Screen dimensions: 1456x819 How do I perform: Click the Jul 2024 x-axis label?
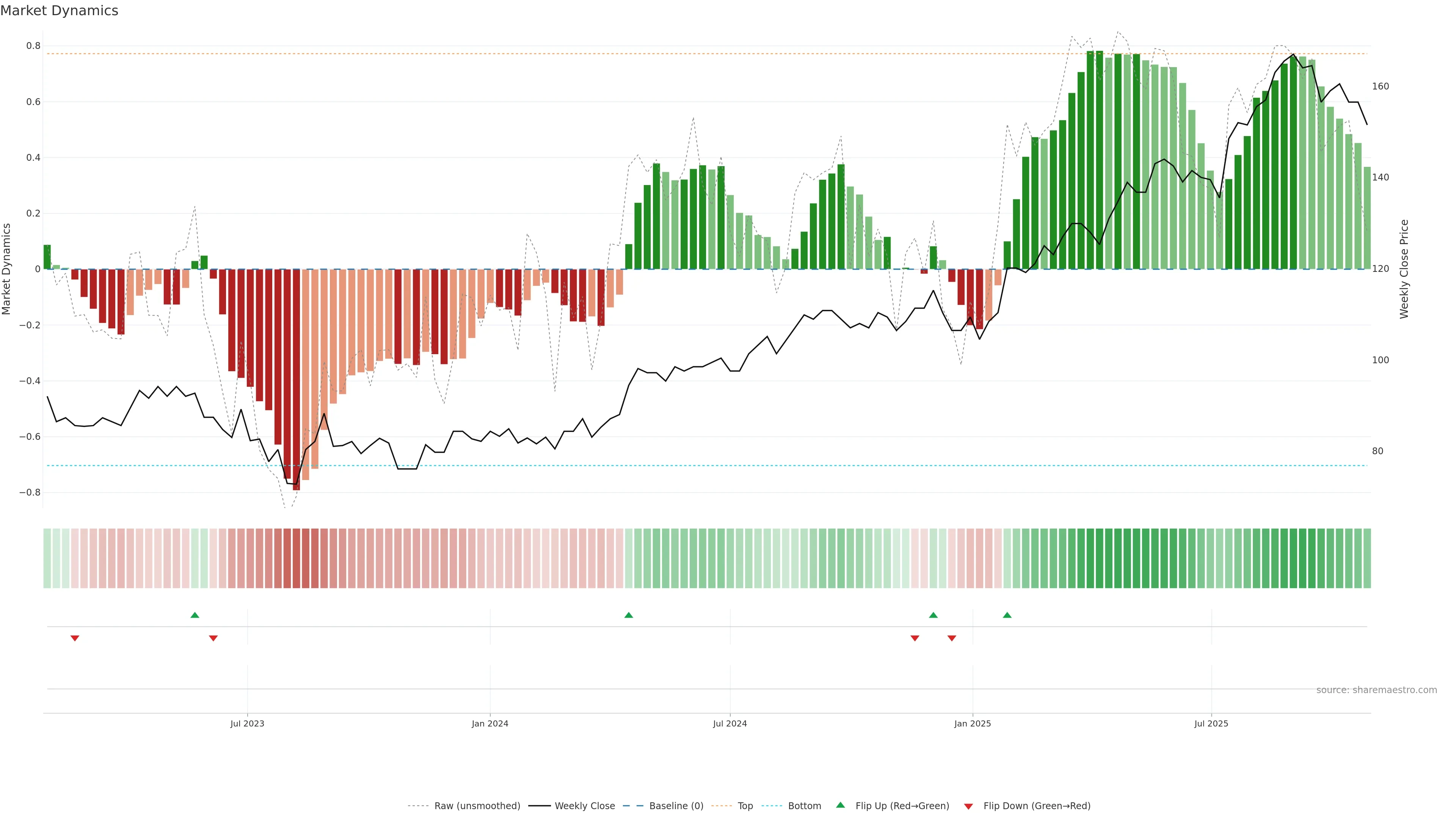(730, 723)
